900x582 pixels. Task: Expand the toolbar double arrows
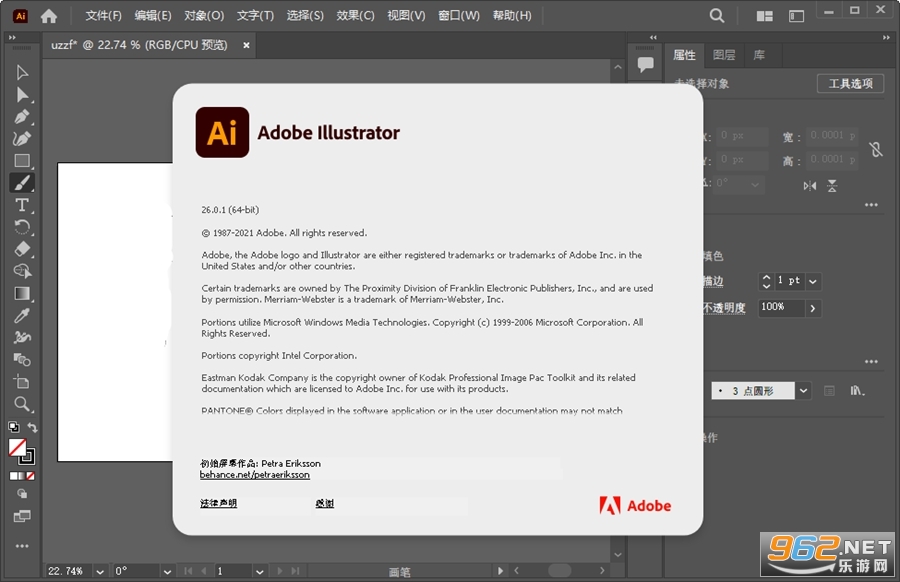(11, 37)
